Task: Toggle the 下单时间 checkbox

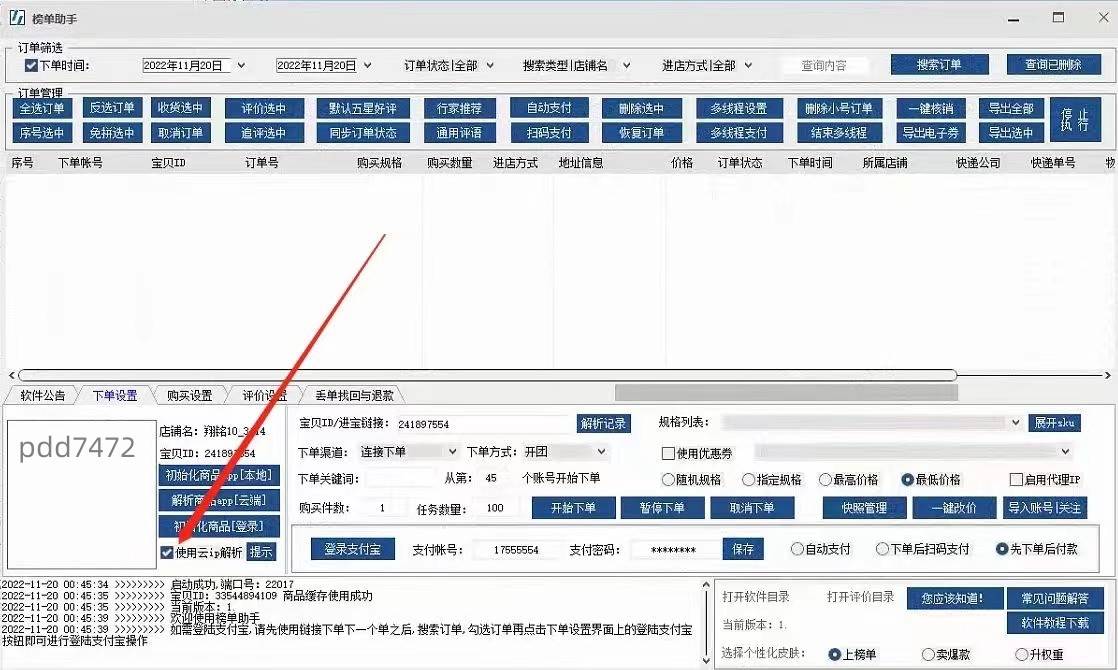Action: (x=31, y=66)
